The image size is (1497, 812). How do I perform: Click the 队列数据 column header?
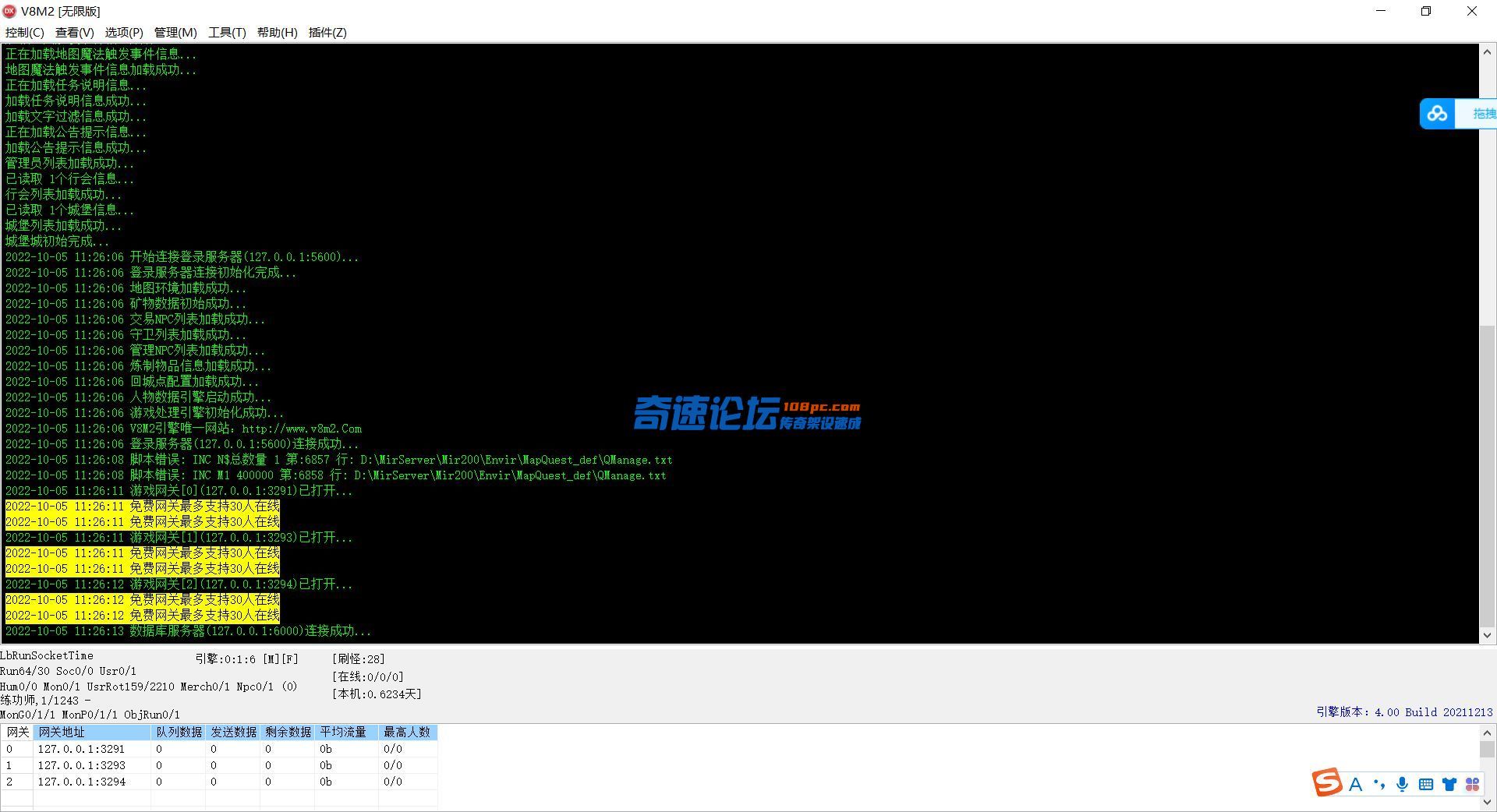179,732
